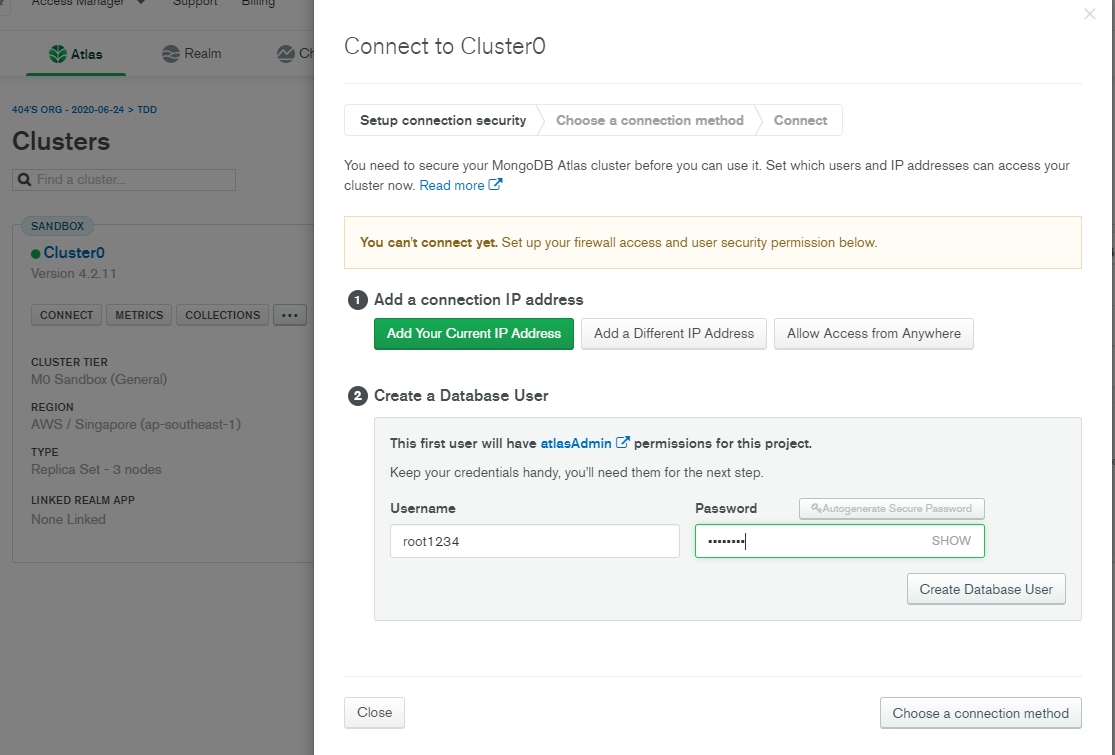1115x755 pixels.
Task: Select the Choose a connection method step
Action: [649, 120]
